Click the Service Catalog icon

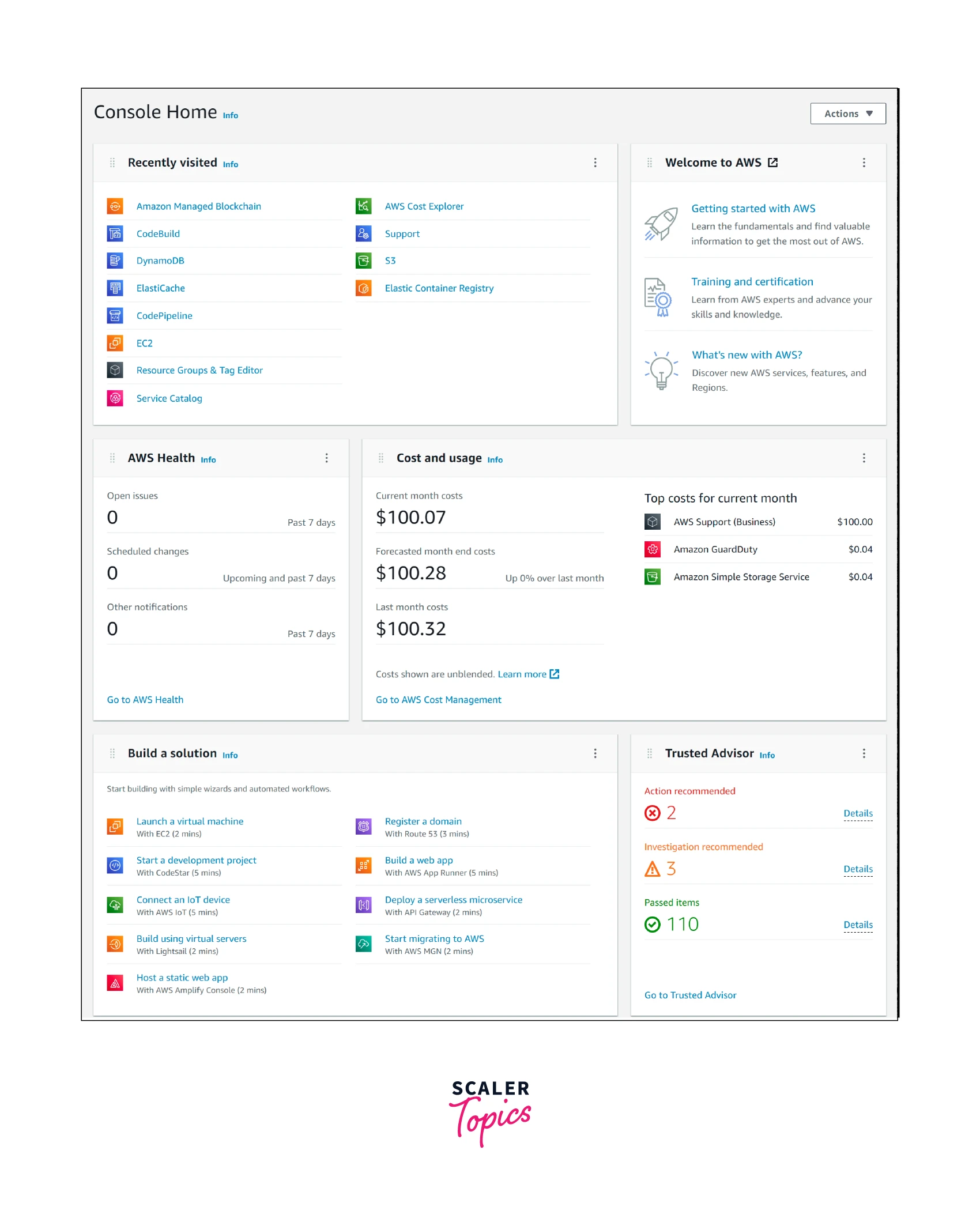[115, 398]
